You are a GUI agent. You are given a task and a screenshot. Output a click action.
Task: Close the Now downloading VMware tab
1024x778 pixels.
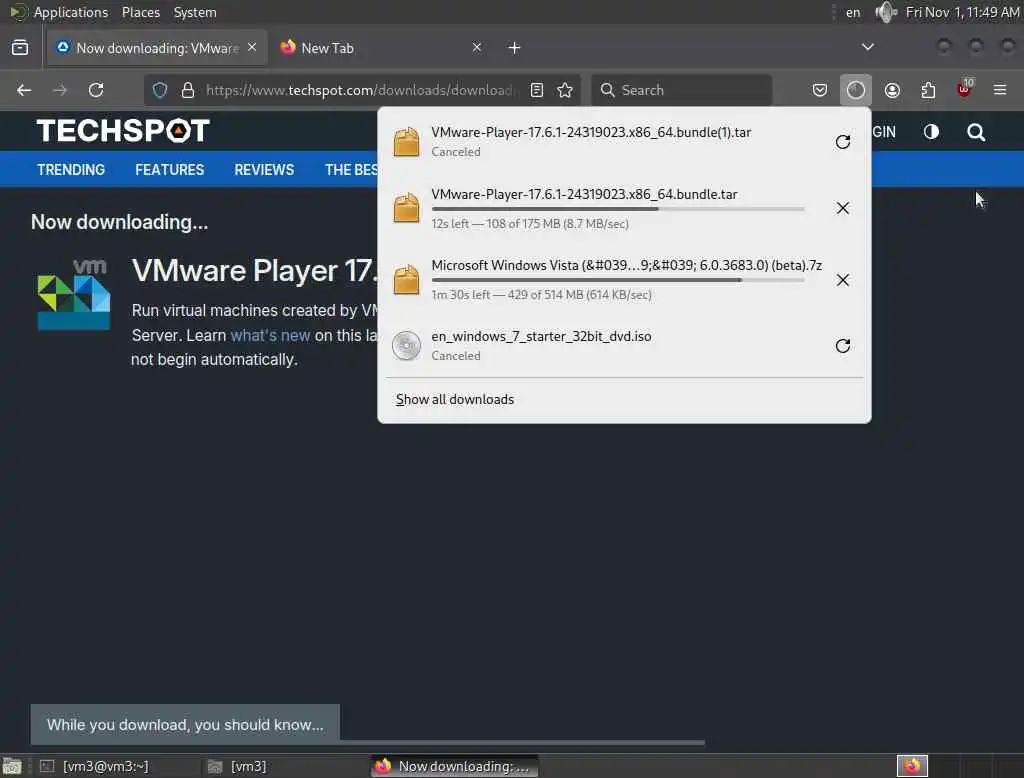[252, 48]
